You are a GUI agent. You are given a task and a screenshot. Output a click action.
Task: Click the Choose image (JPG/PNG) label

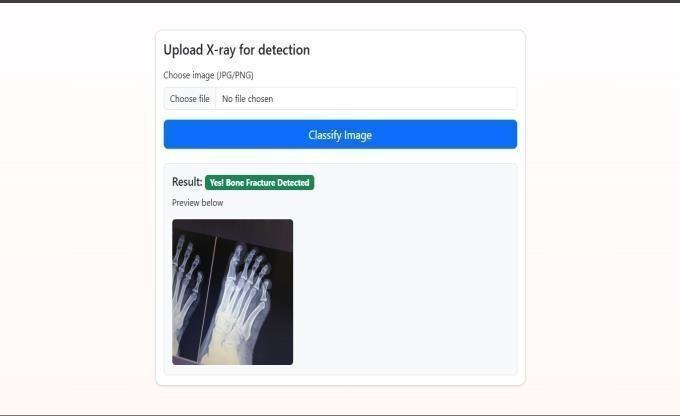(x=208, y=75)
